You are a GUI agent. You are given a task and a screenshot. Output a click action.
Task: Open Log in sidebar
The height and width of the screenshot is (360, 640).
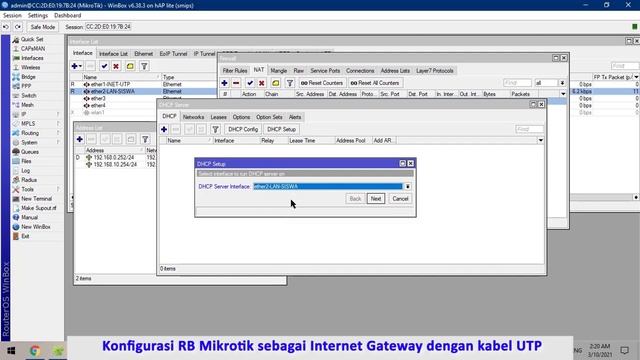(x=25, y=171)
